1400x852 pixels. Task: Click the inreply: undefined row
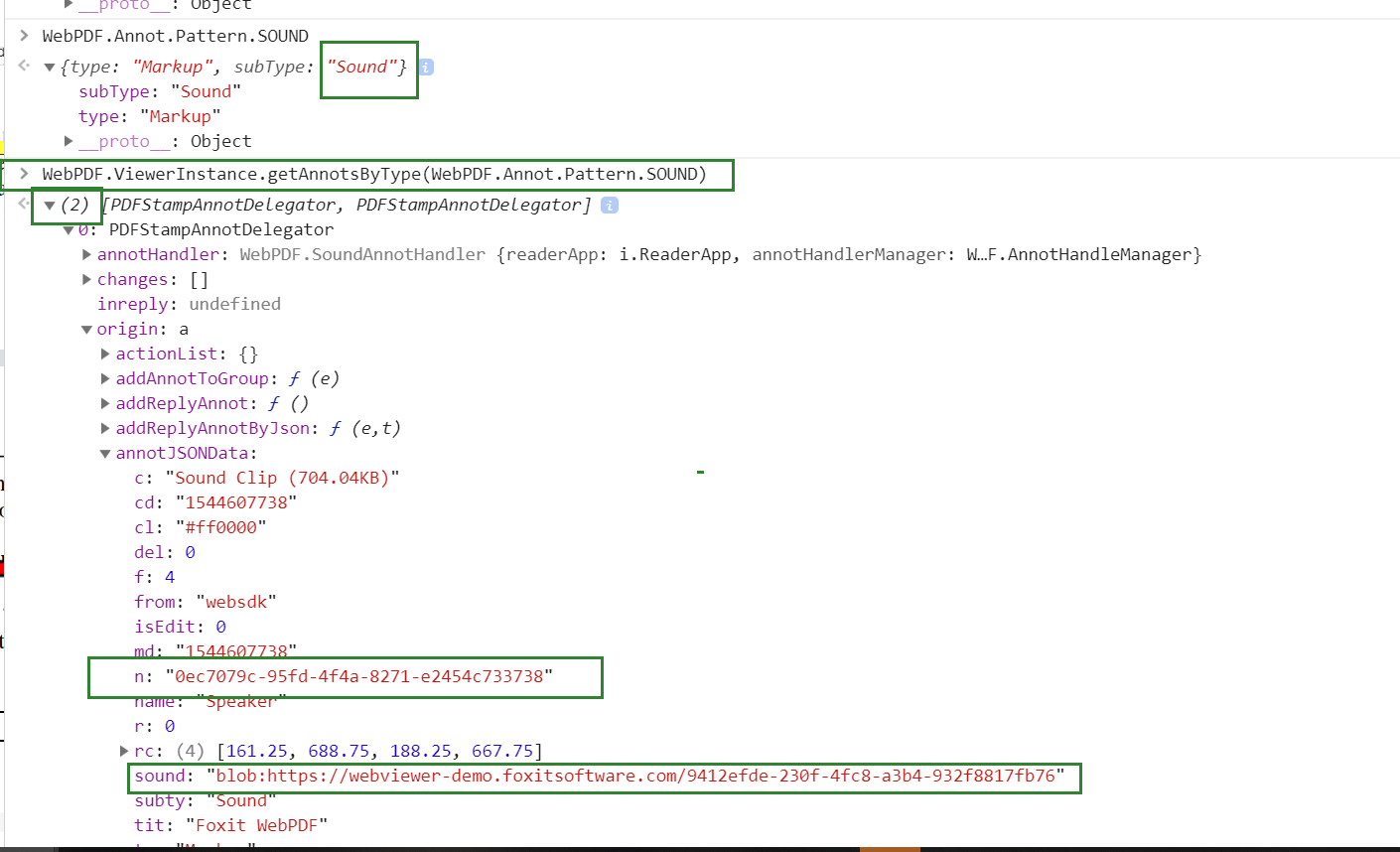pyautogui.click(x=189, y=304)
